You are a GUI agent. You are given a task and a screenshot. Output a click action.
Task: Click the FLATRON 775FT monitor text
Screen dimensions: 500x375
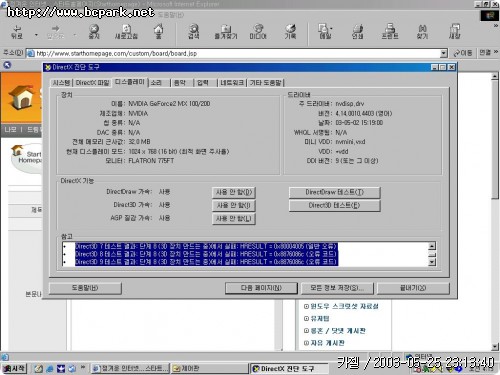(x=151, y=161)
